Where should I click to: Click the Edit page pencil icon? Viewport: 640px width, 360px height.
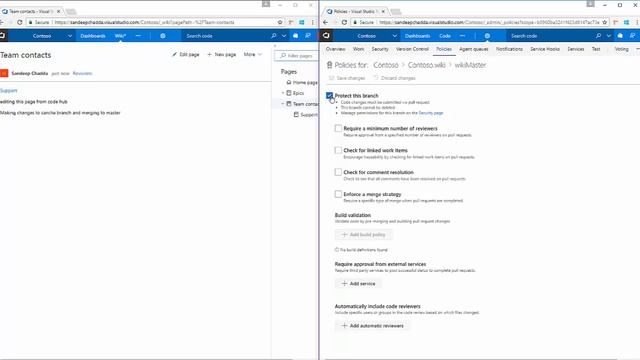(x=175, y=54)
